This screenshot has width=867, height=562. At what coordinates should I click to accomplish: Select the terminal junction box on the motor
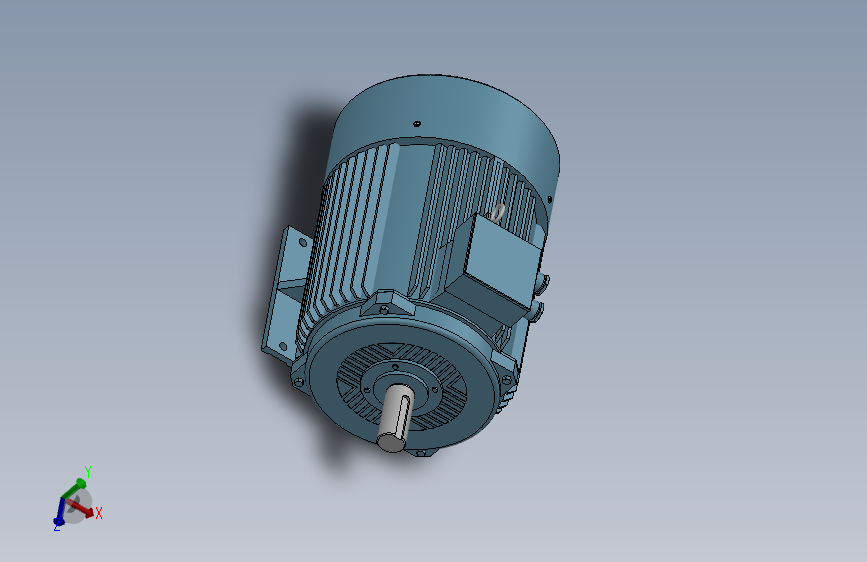coord(492,268)
